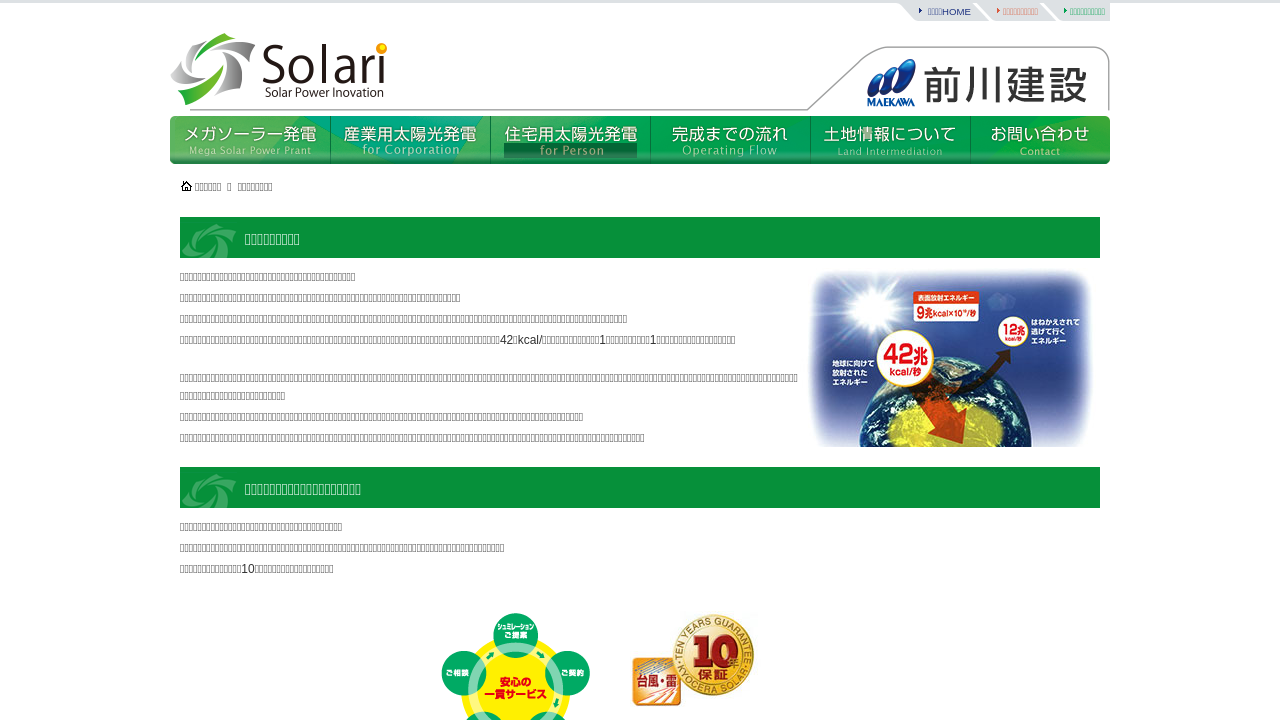Click the HOME link at top
1280x720 pixels.
[x=948, y=12]
